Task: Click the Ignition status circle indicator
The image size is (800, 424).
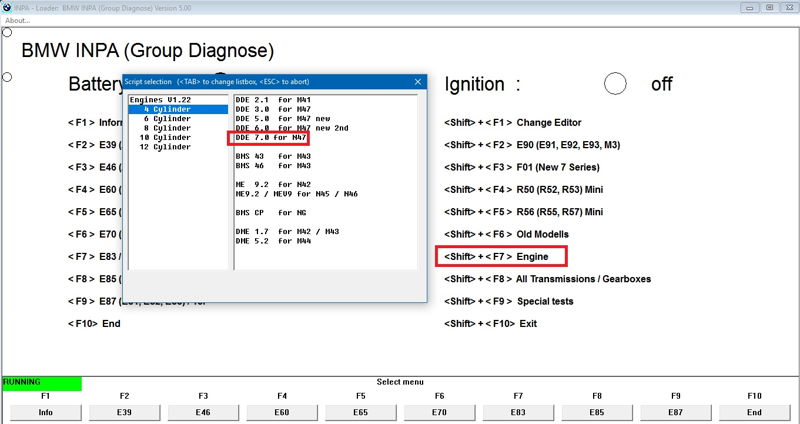Action: [x=616, y=84]
